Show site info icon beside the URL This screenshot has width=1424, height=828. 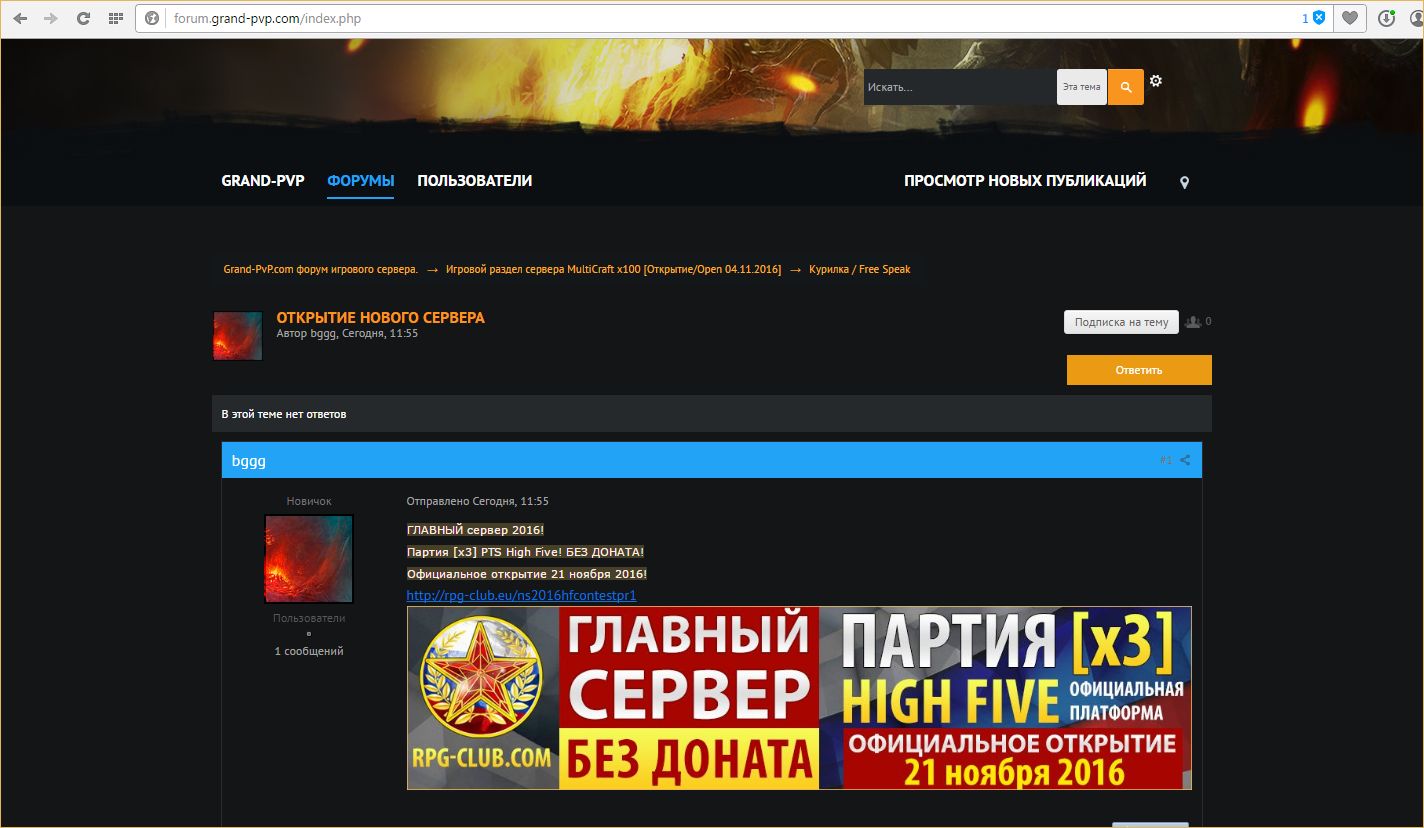click(153, 18)
